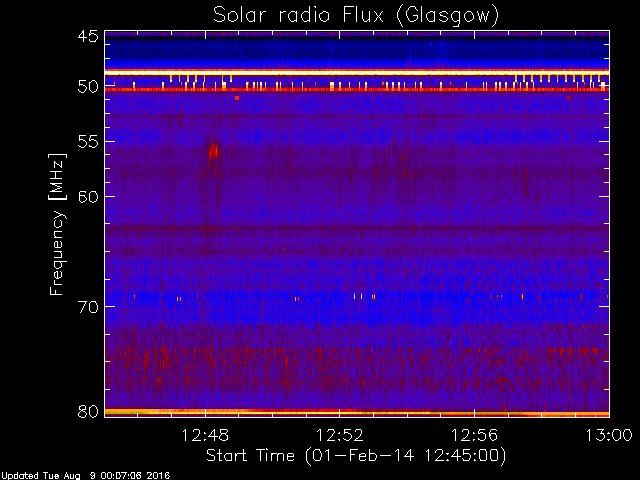
Task: Click the 70 frequency tick label
Action: click(x=88, y=307)
